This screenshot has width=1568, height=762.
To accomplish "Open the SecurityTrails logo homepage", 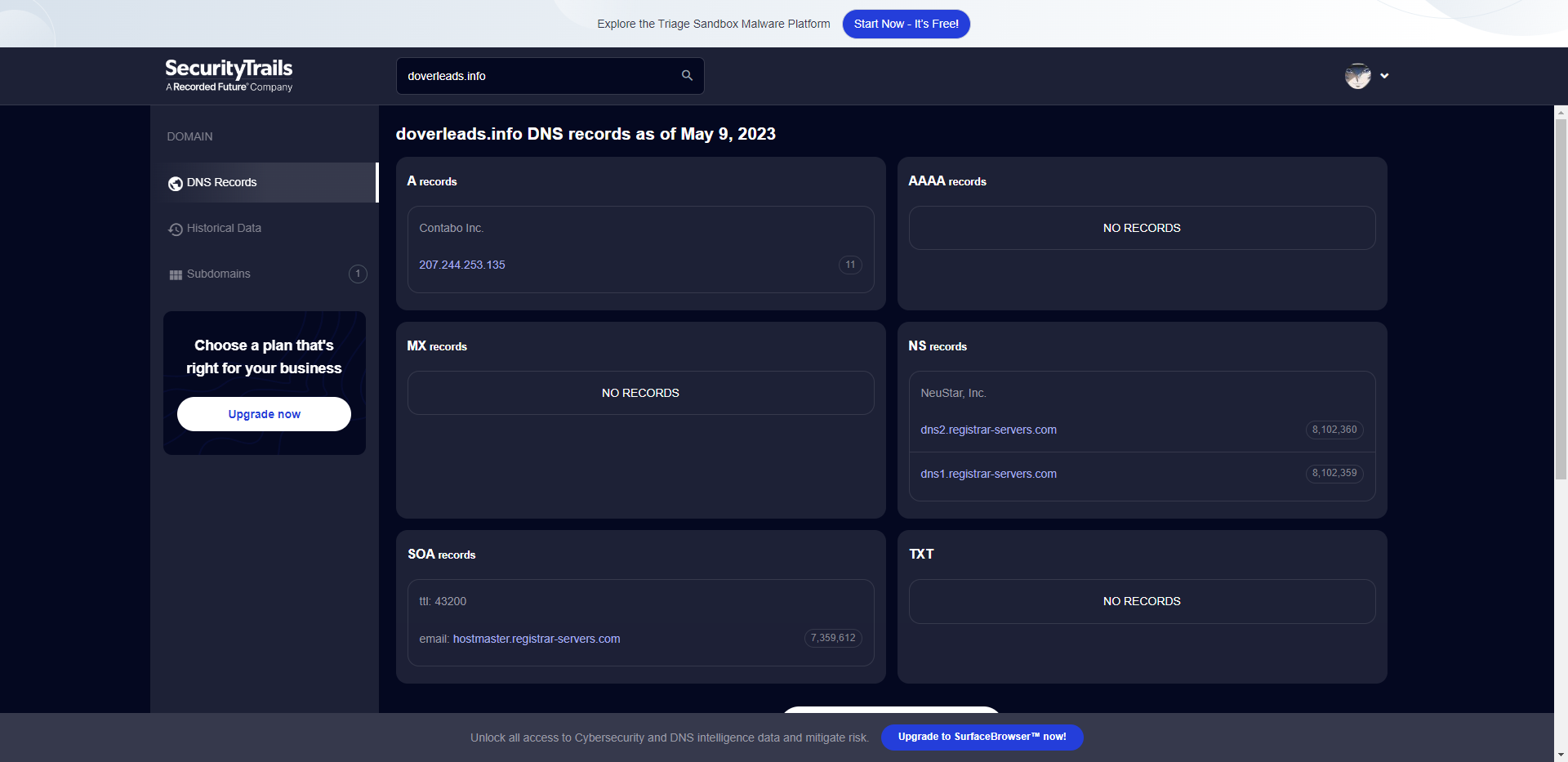I will [229, 75].
